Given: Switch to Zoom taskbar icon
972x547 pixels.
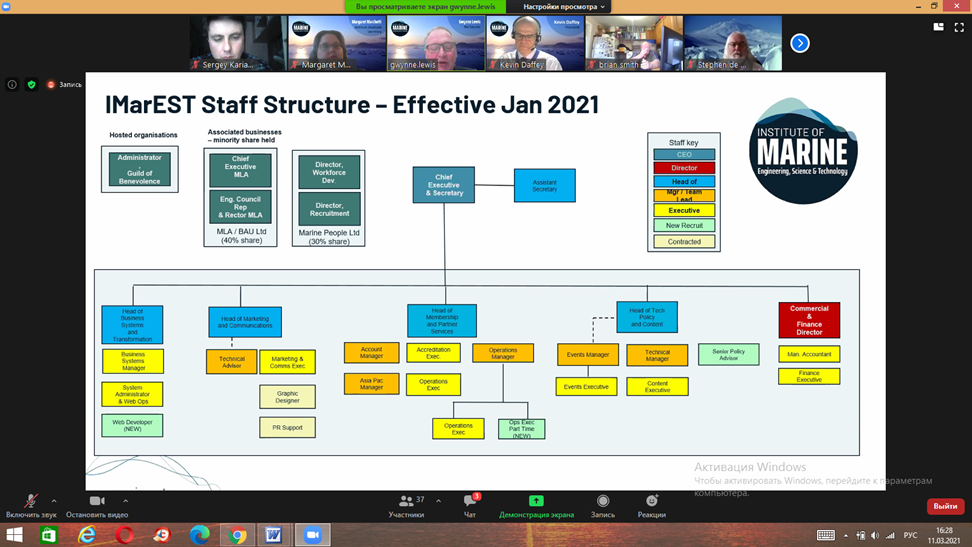Looking at the screenshot, I should [x=312, y=535].
